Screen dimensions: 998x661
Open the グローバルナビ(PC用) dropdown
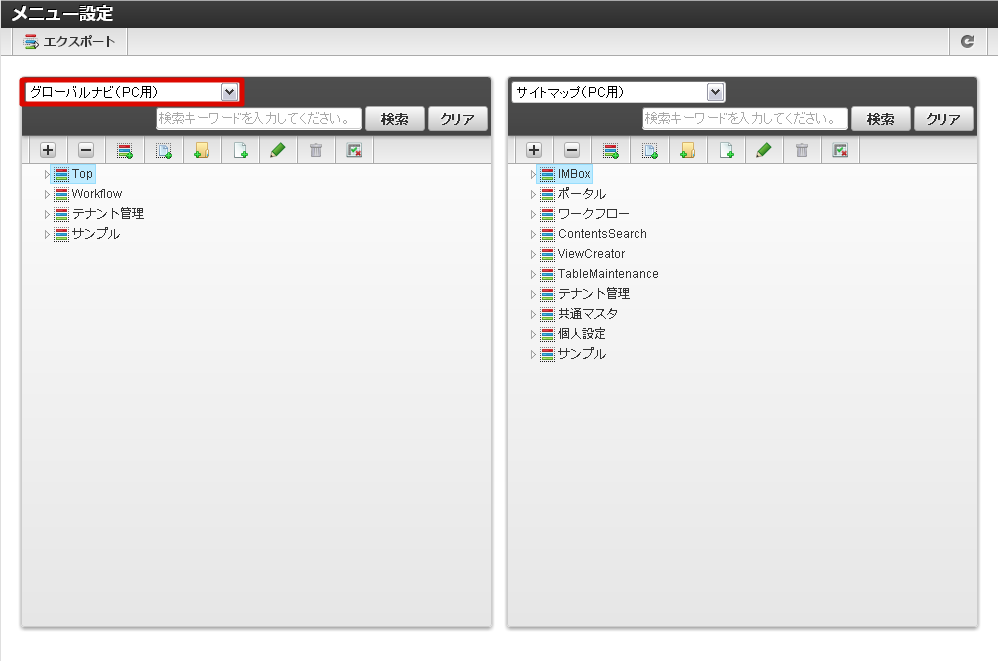(132, 92)
